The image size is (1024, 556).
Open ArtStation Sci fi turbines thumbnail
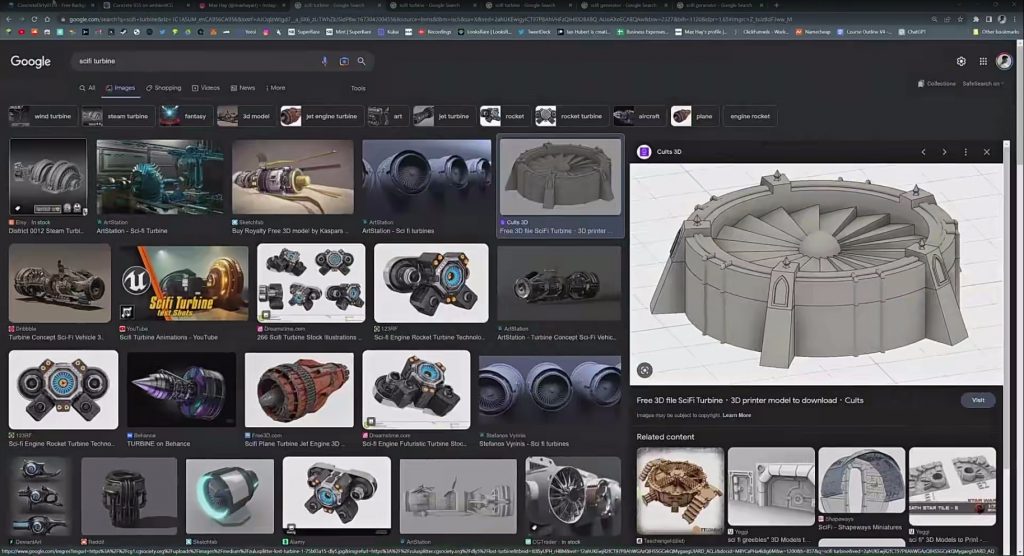click(426, 176)
